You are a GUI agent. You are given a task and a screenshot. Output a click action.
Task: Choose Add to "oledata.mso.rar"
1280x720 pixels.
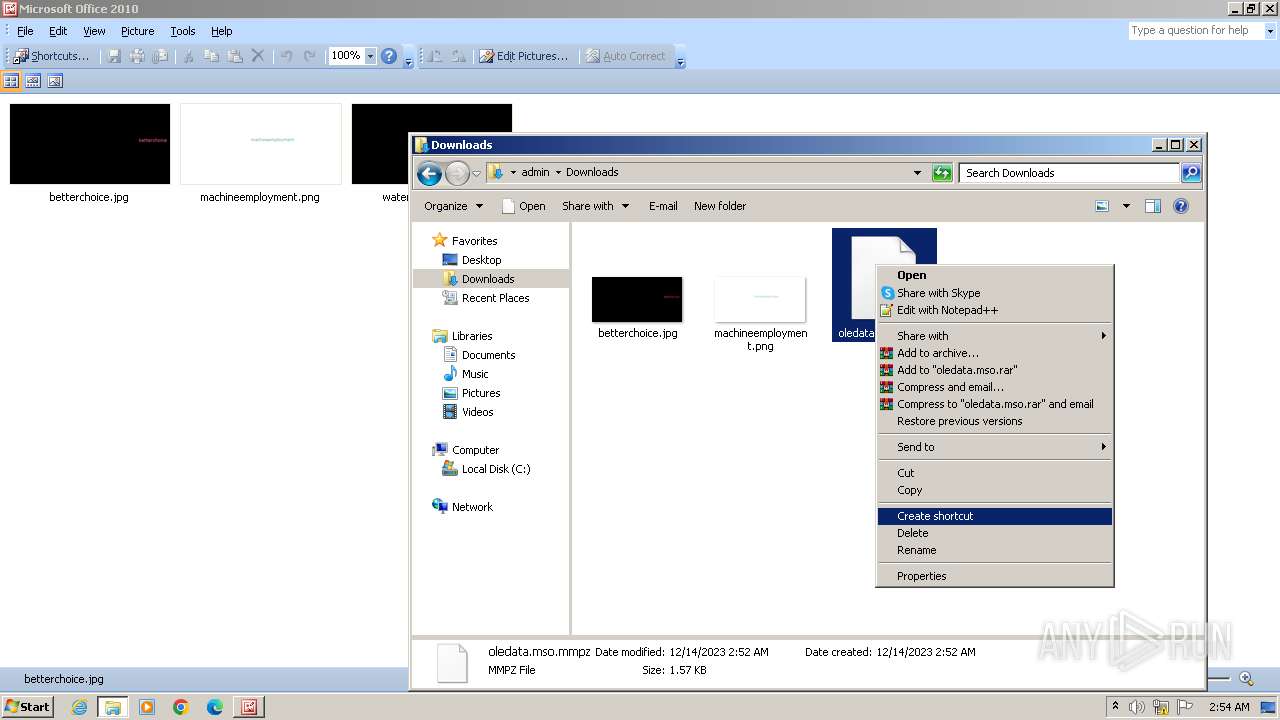click(995, 370)
